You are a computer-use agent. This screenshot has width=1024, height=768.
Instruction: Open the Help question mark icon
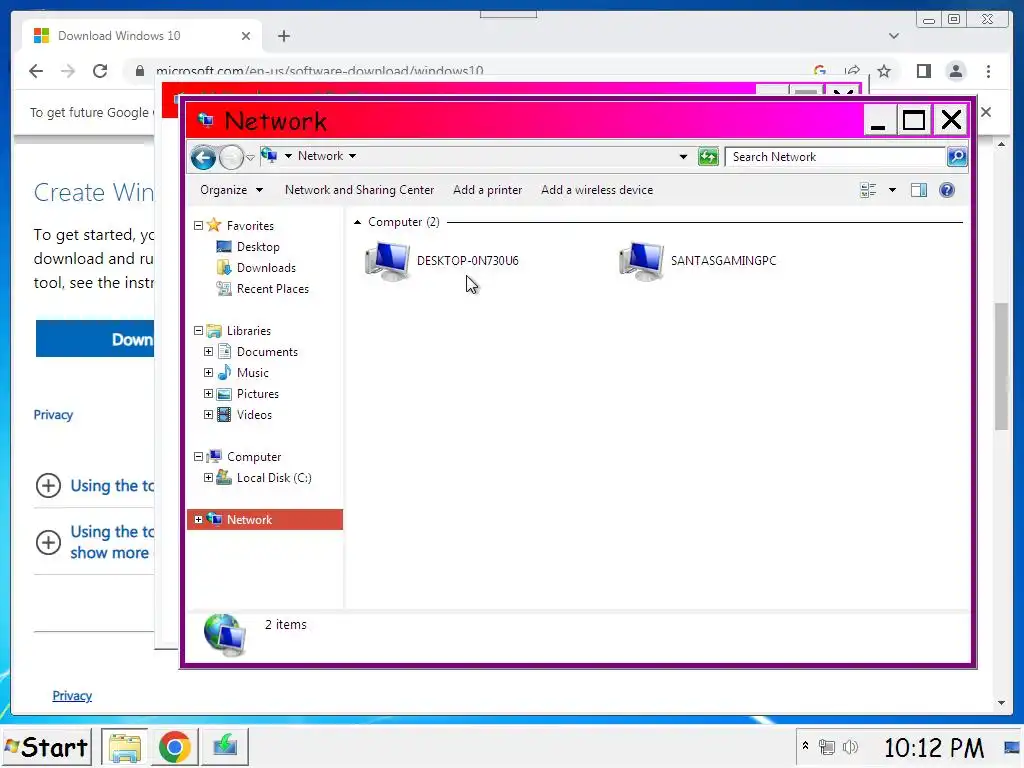tap(947, 190)
